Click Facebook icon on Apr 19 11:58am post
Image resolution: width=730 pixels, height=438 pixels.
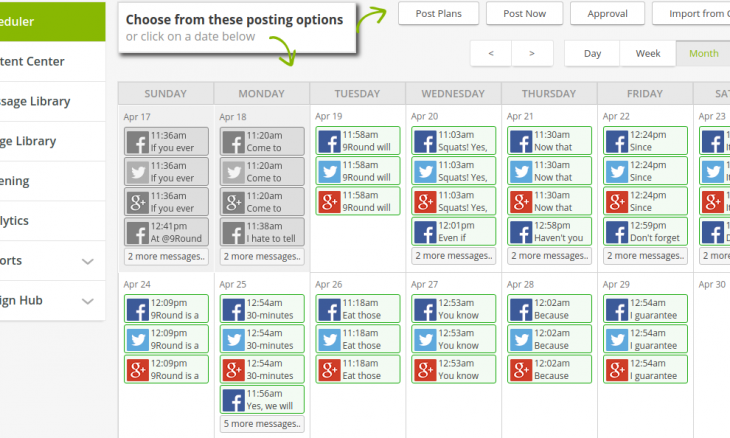pyautogui.click(x=329, y=141)
